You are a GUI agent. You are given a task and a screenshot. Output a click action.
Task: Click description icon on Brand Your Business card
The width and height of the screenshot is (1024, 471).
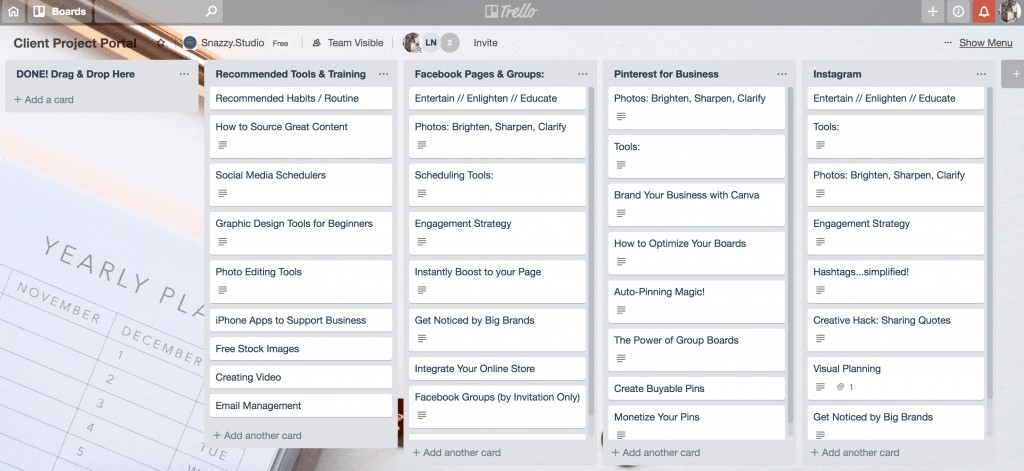click(x=621, y=213)
